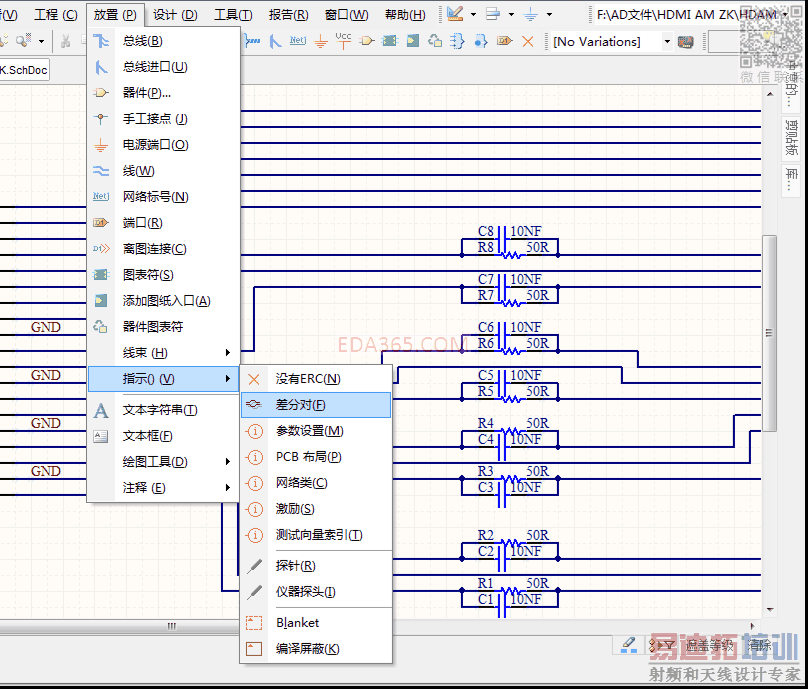Click the Probe (探针) pen icon
Viewport: 808px width, 689px height.
pyautogui.click(x=254, y=566)
